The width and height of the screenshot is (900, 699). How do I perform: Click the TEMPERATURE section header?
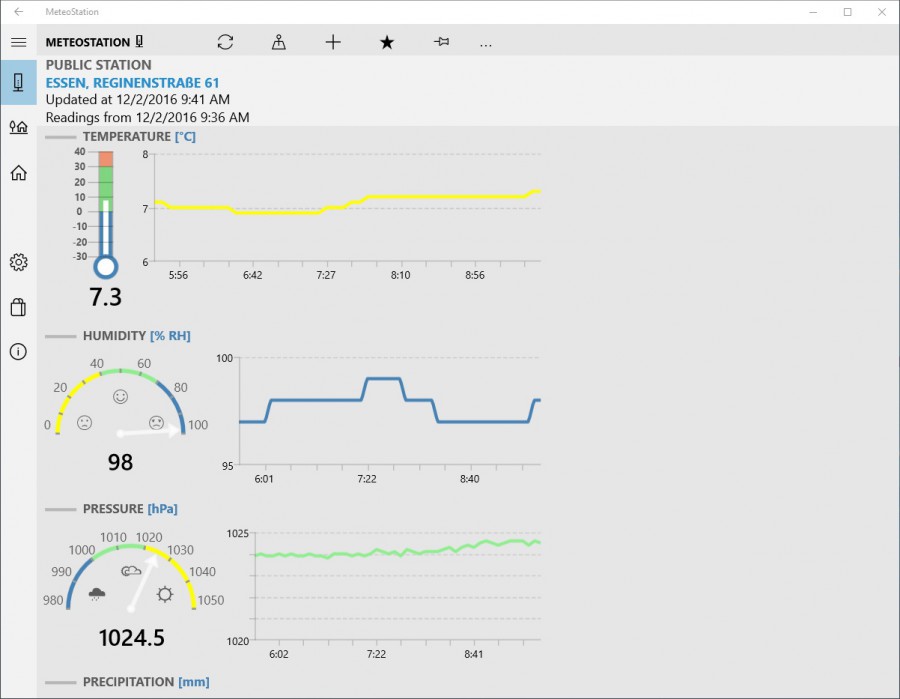[127, 136]
